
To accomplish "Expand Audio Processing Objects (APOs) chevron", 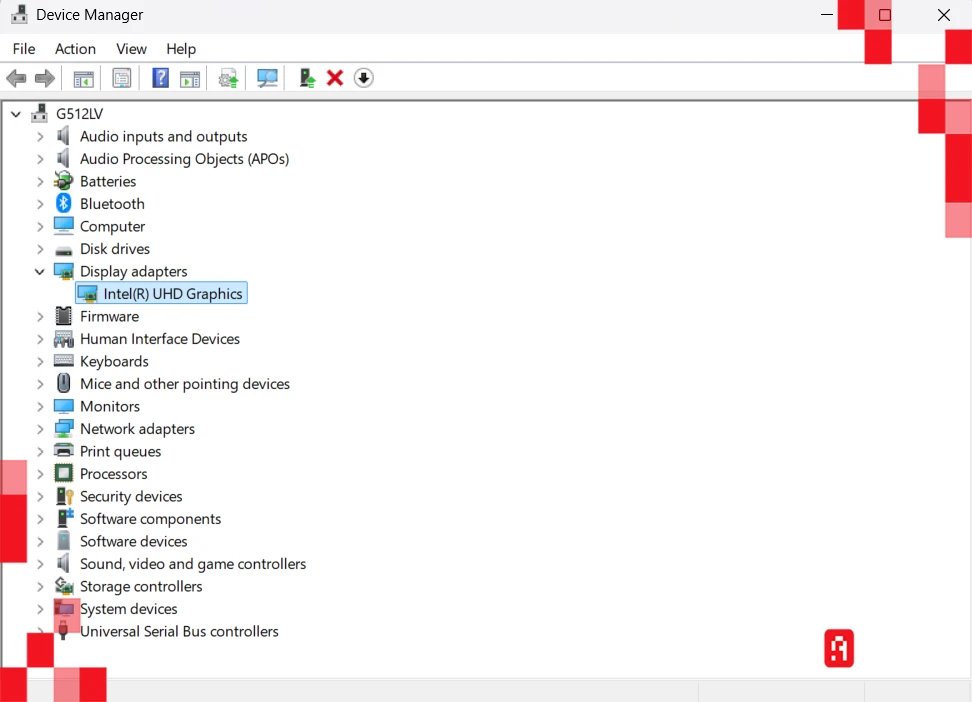I will click(40, 159).
